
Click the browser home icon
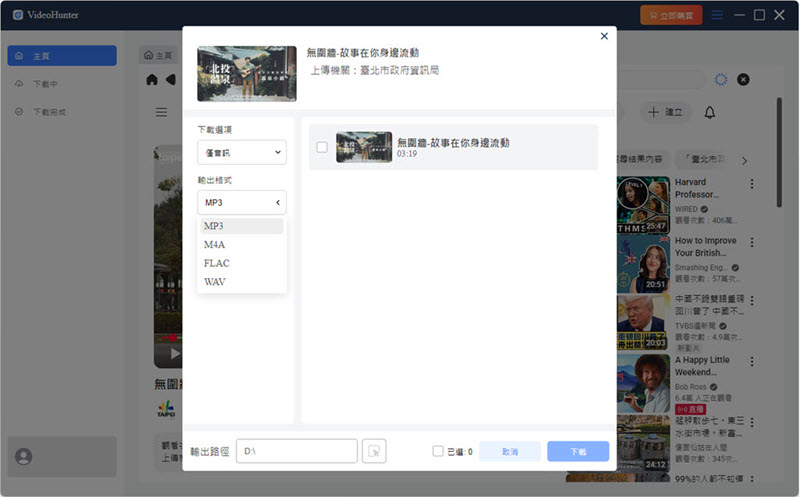tap(152, 80)
